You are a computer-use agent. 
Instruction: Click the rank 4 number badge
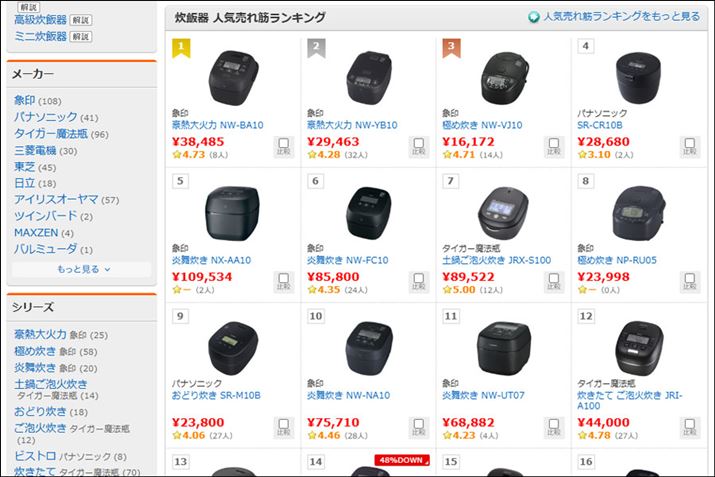click(x=586, y=46)
